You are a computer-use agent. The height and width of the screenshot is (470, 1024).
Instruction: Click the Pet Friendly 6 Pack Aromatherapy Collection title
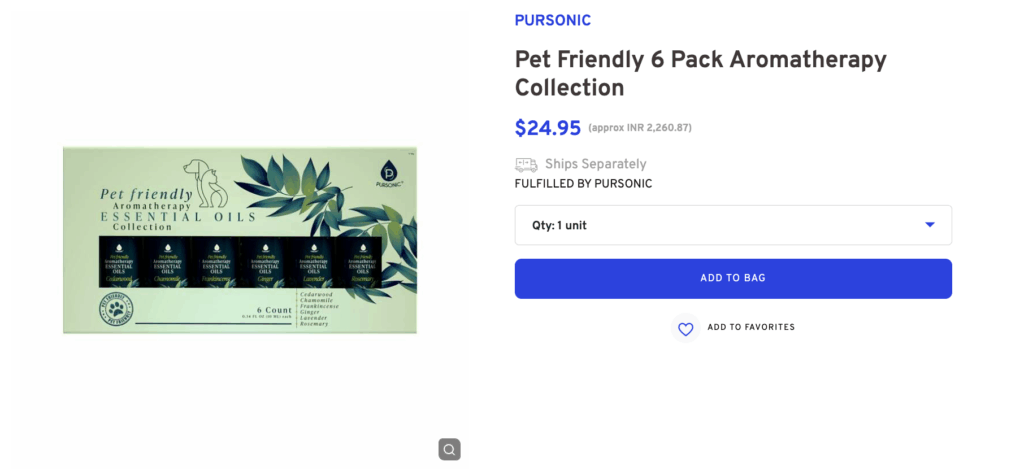click(x=700, y=73)
